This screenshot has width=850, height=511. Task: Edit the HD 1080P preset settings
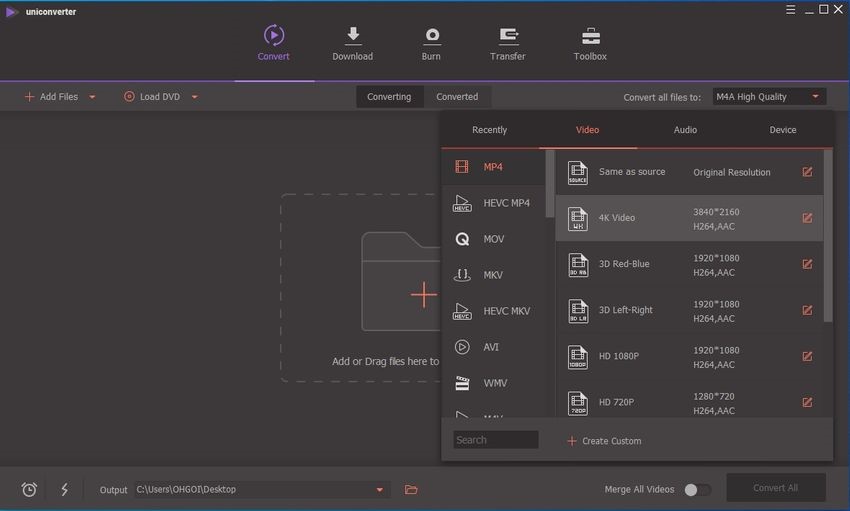click(807, 356)
